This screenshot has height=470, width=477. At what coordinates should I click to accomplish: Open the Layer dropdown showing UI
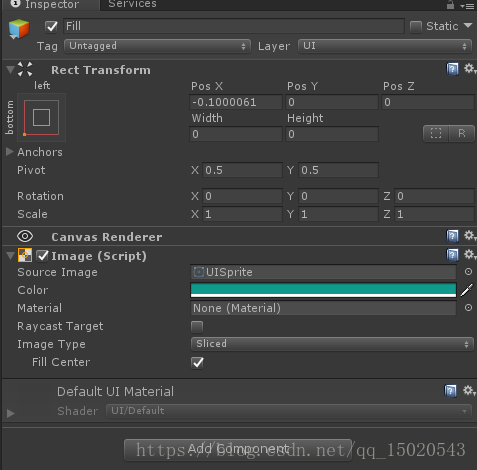click(x=385, y=46)
